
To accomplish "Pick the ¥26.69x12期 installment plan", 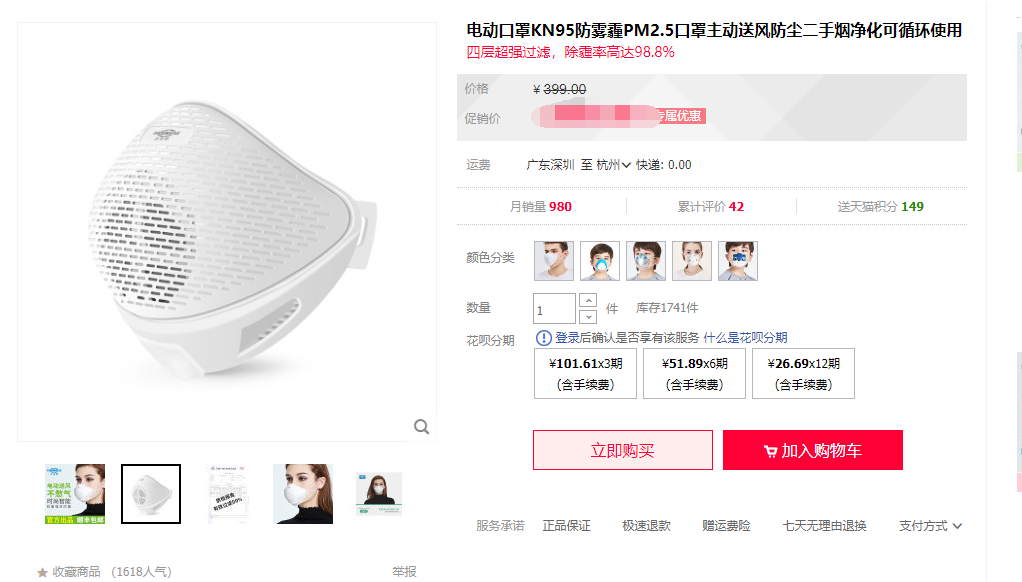I will pos(803,374).
